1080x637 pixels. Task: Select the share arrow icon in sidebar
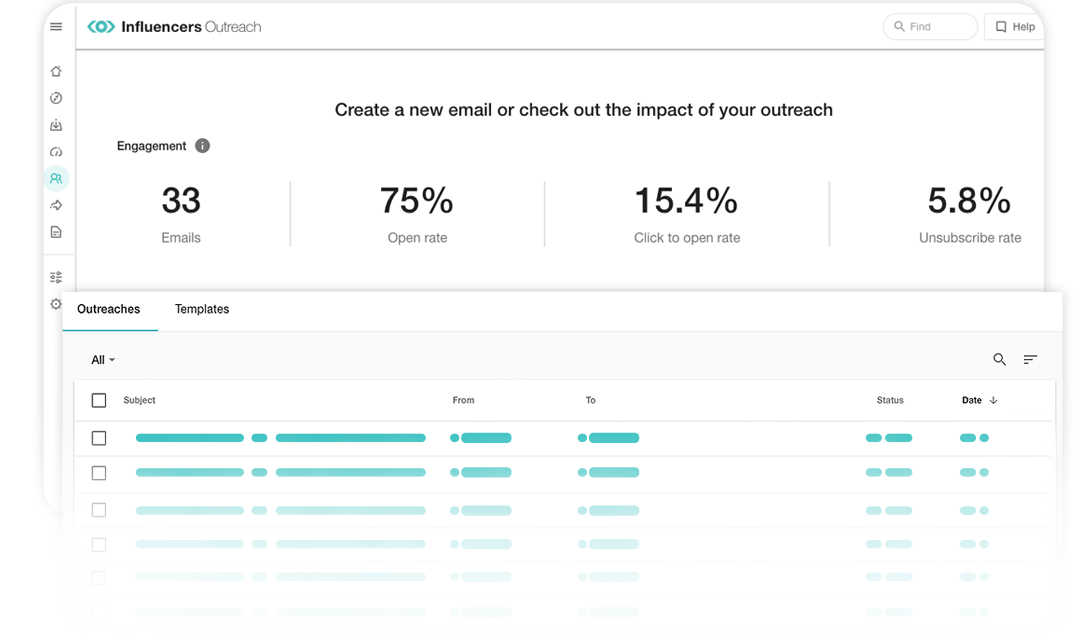[56, 205]
